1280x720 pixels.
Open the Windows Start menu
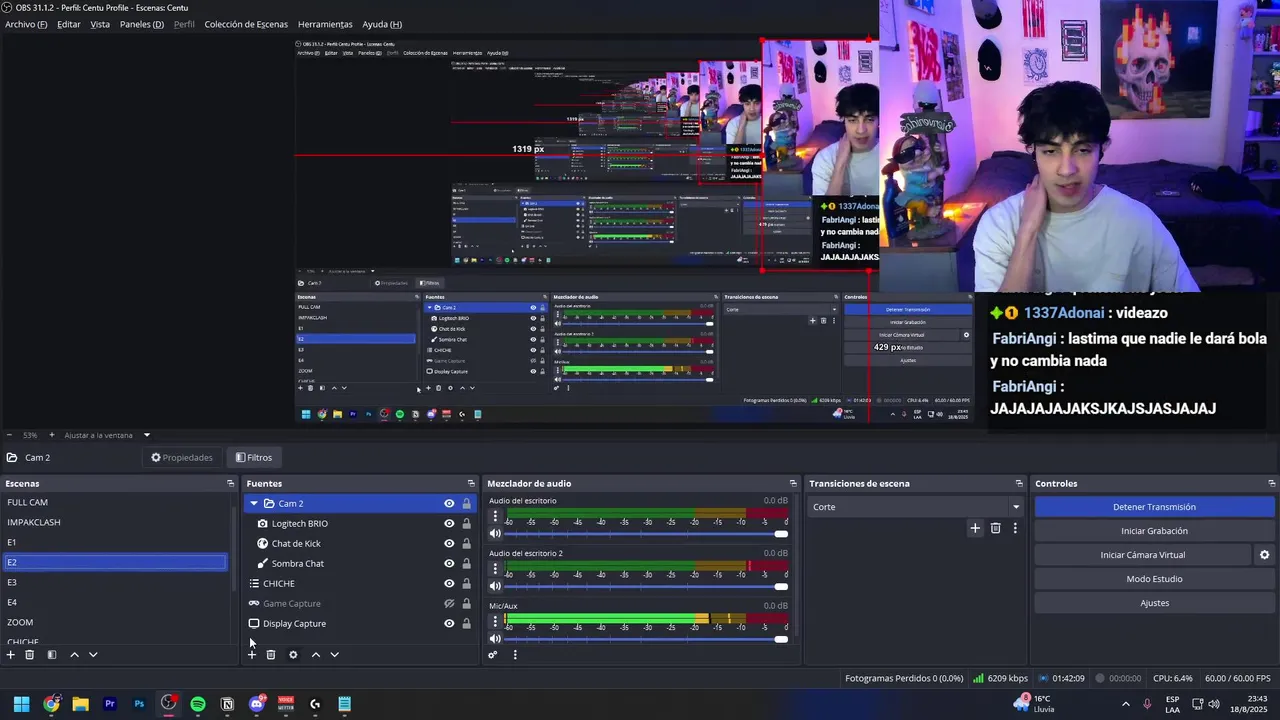[21, 704]
